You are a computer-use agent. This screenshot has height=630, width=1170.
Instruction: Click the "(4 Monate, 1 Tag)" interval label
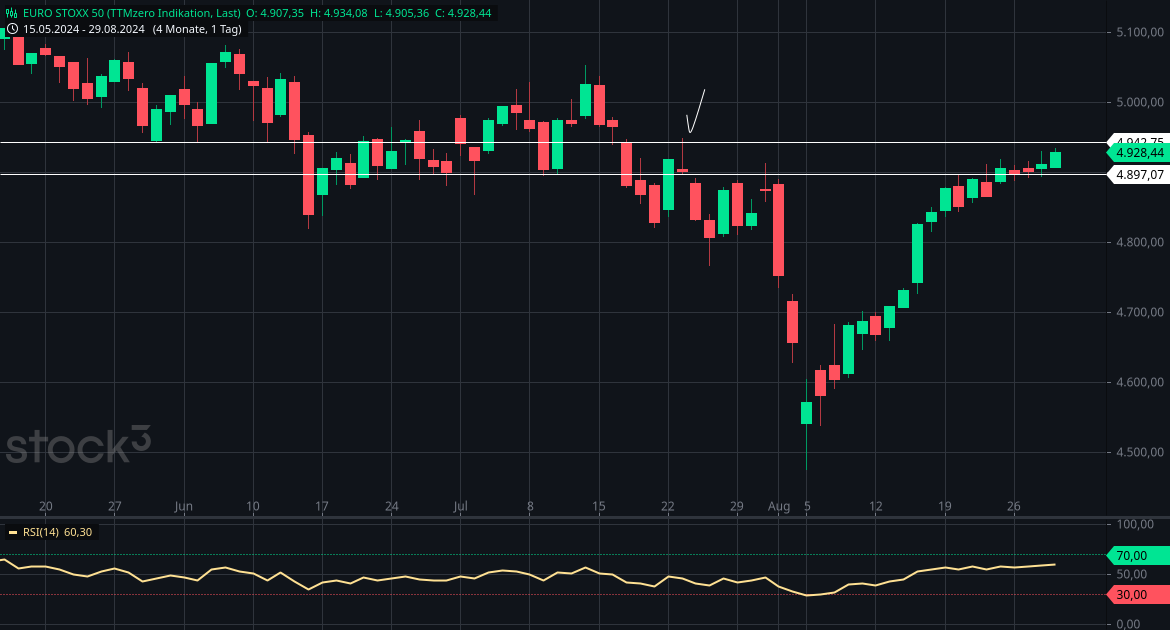pyautogui.click(x=197, y=29)
